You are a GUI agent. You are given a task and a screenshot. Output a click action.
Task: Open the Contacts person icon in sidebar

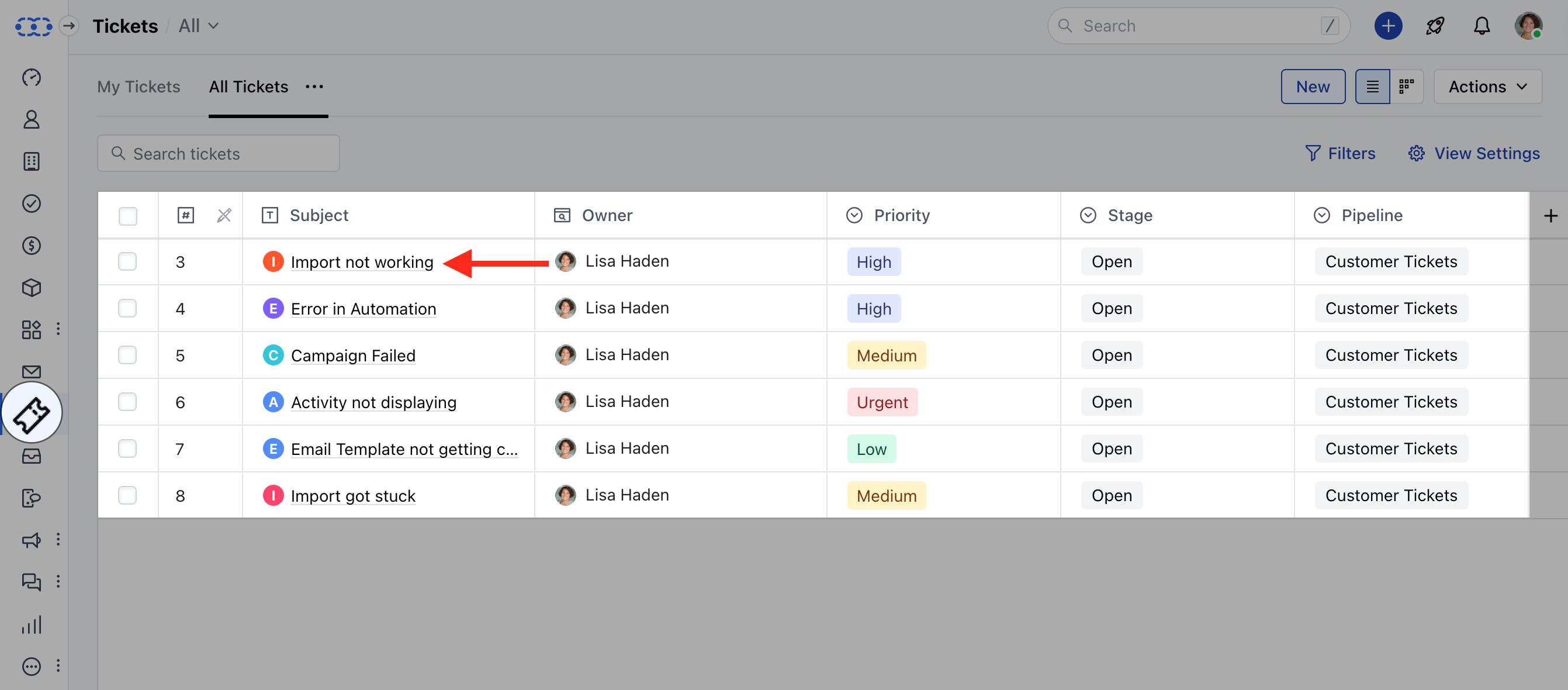[x=32, y=119]
